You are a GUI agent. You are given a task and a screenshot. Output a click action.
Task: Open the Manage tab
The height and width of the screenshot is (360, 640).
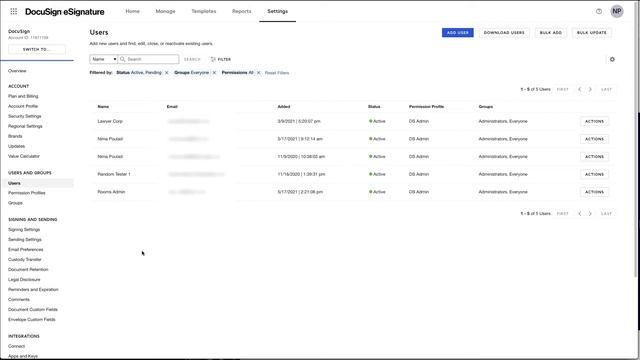click(165, 11)
